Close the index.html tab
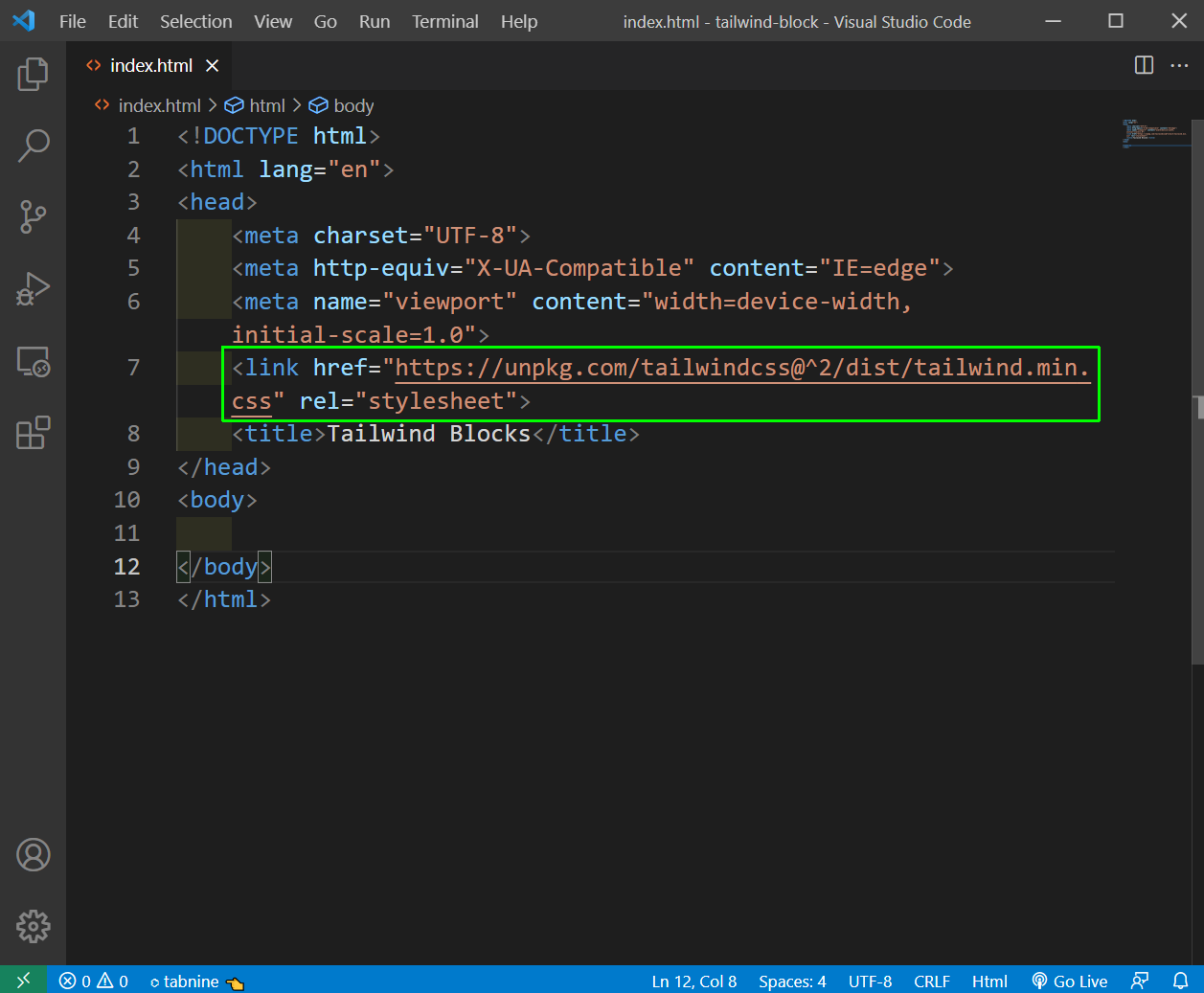The width and height of the screenshot is (1204, 993). coord(212,65)
